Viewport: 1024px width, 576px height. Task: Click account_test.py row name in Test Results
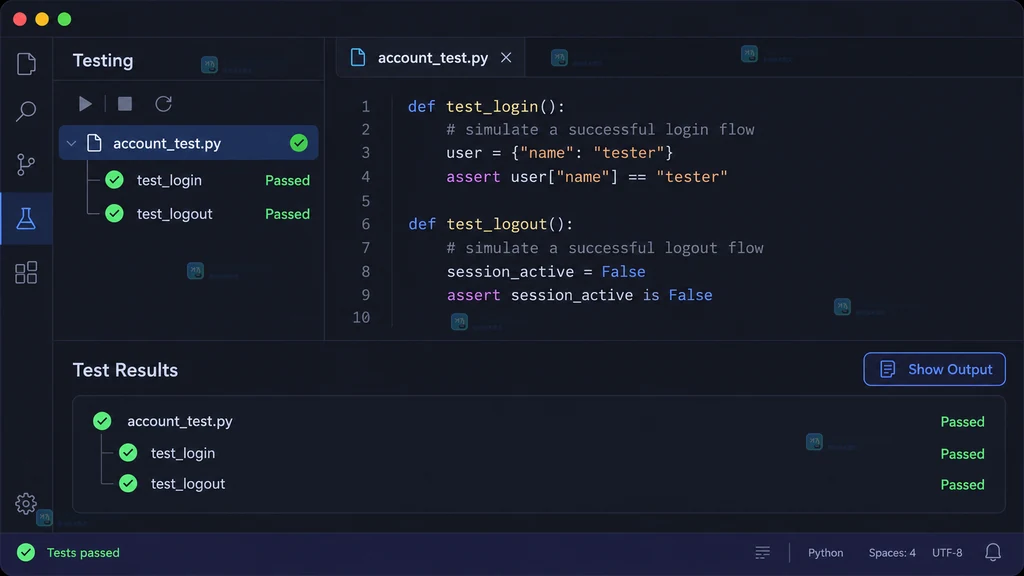coord(180,421)
